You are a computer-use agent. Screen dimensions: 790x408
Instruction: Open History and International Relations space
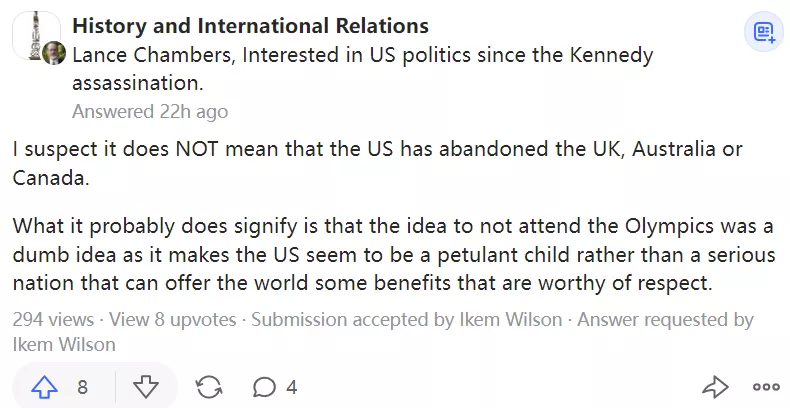(251, 26)
